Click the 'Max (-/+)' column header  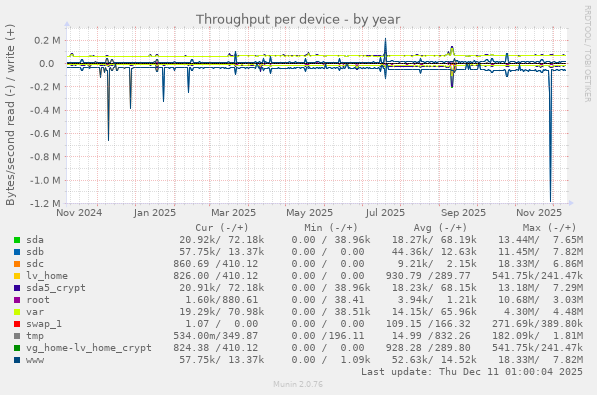[x=549, y=228]
